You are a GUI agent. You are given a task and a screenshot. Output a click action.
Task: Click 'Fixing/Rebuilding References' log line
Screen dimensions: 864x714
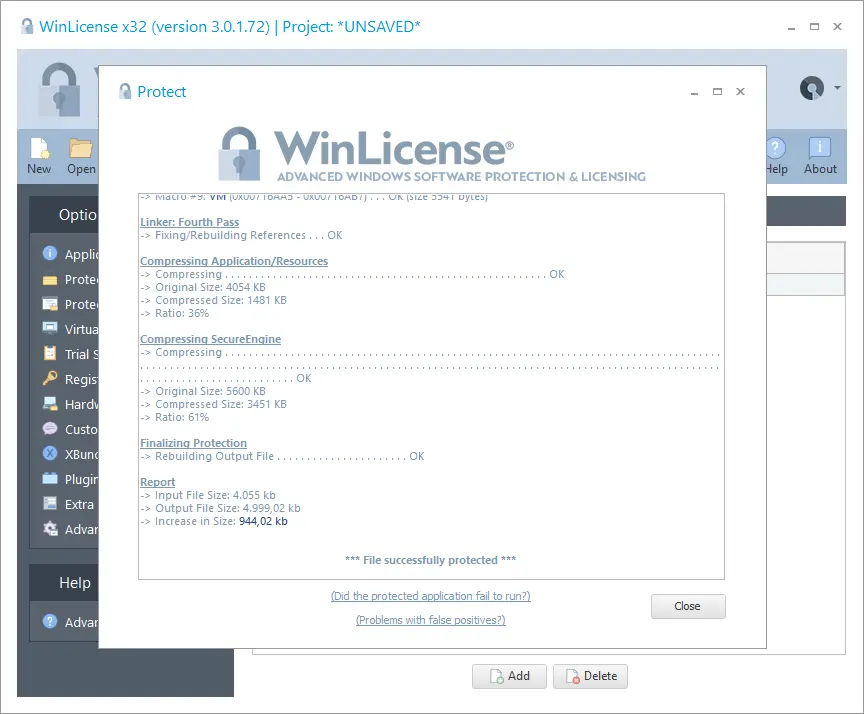(x=241, y=235)
